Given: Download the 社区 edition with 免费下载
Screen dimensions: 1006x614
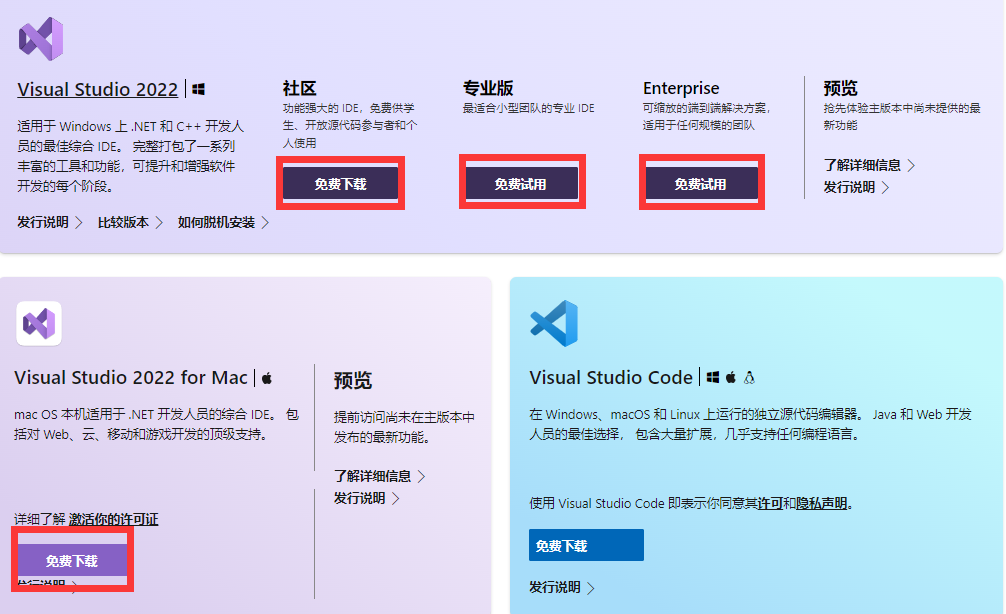Looking at the screenshot, I should [x=341, y=184].
